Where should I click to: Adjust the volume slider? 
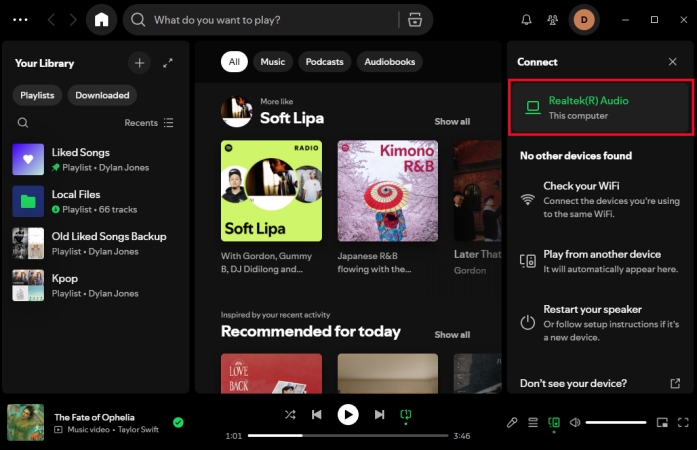click(616, 422)
